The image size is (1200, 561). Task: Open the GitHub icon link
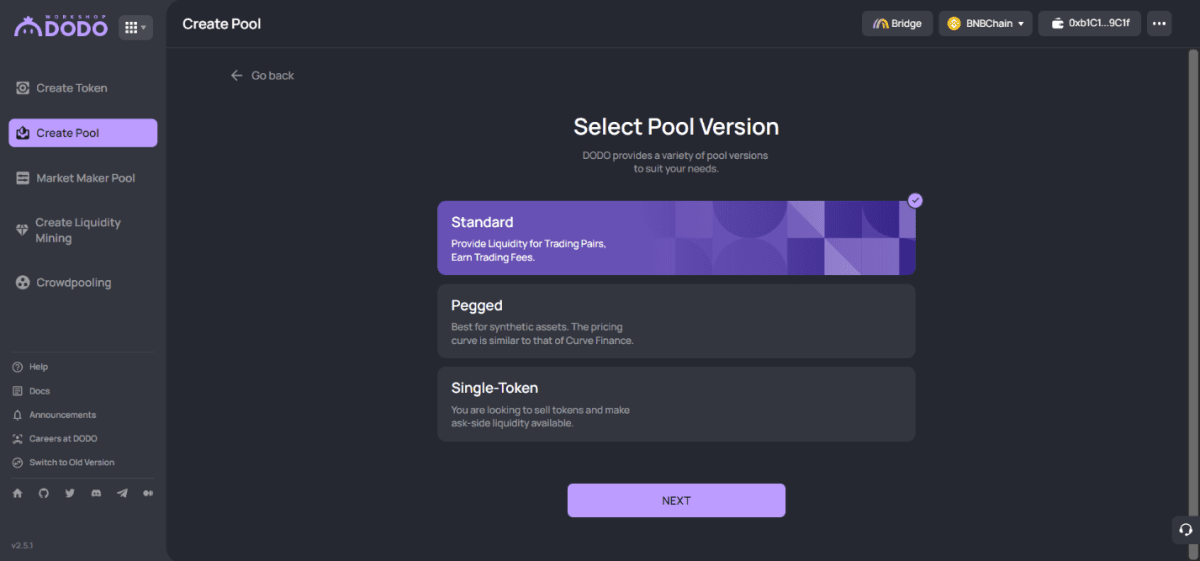point(43,493)
